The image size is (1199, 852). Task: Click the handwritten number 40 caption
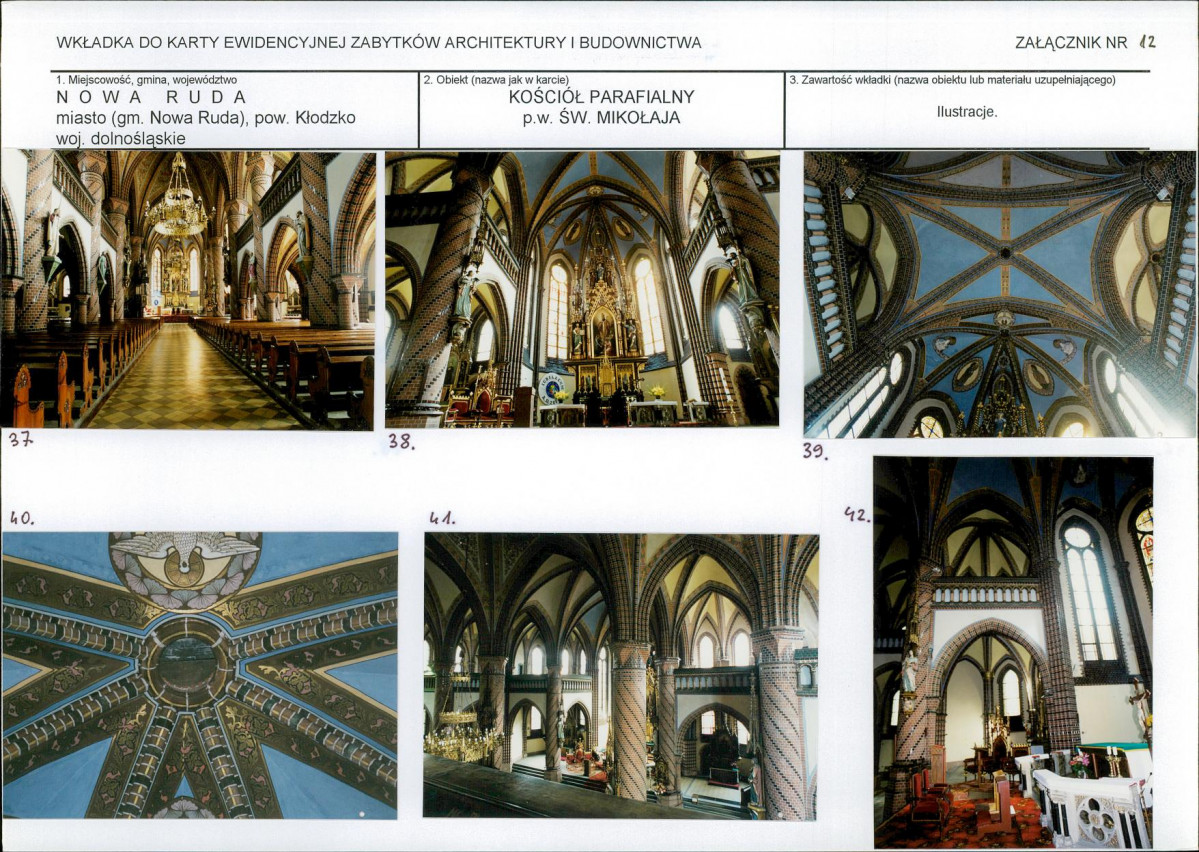[x=22, y=518]
